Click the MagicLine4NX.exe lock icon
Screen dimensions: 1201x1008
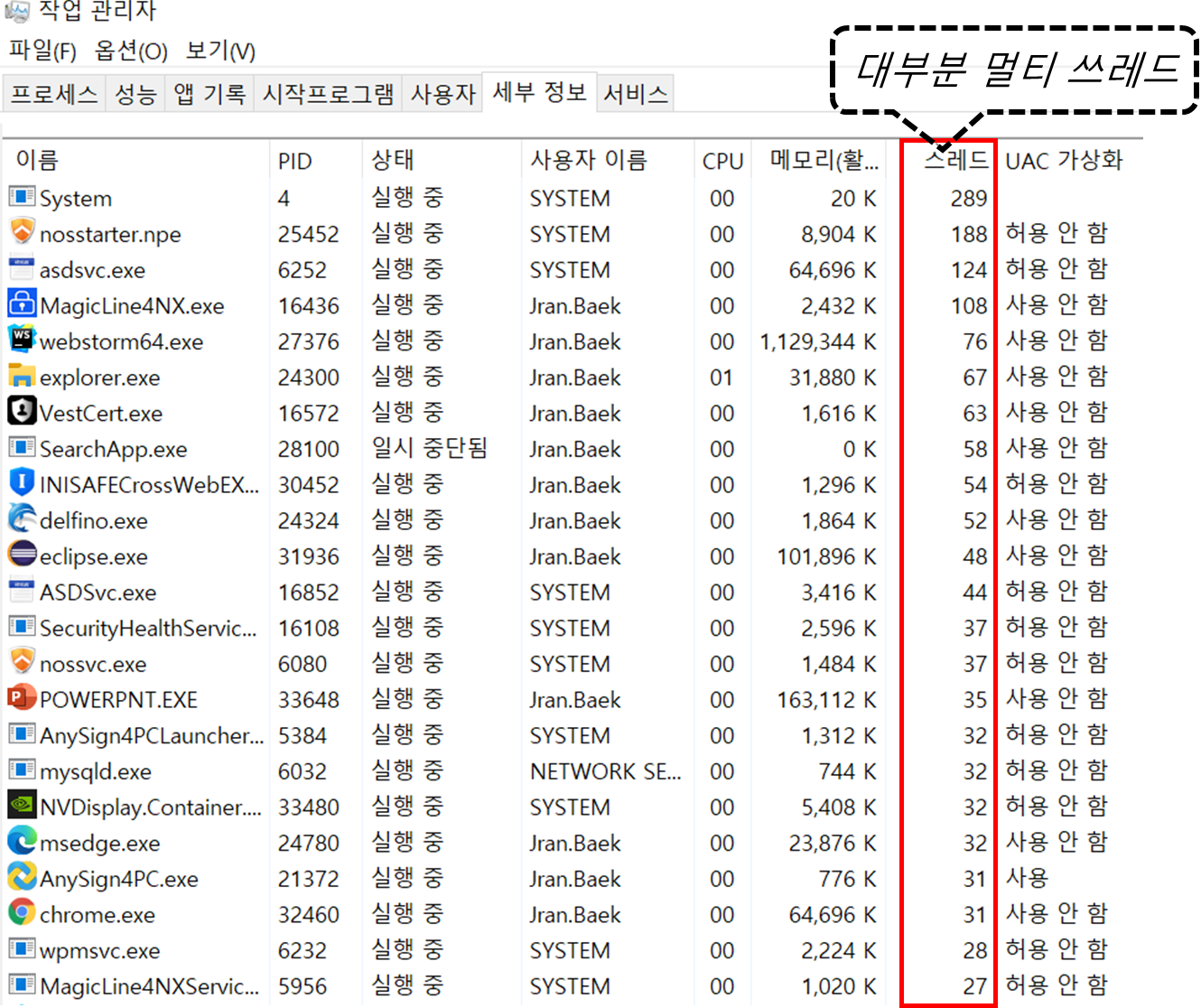point(22,303)
